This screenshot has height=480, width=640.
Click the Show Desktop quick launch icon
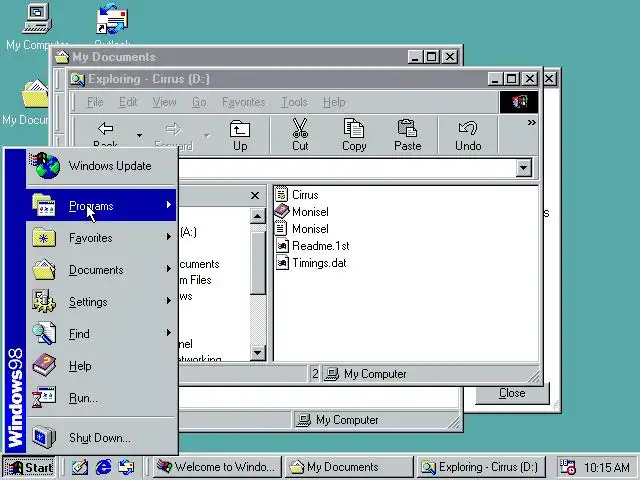[x=80, y=467]
